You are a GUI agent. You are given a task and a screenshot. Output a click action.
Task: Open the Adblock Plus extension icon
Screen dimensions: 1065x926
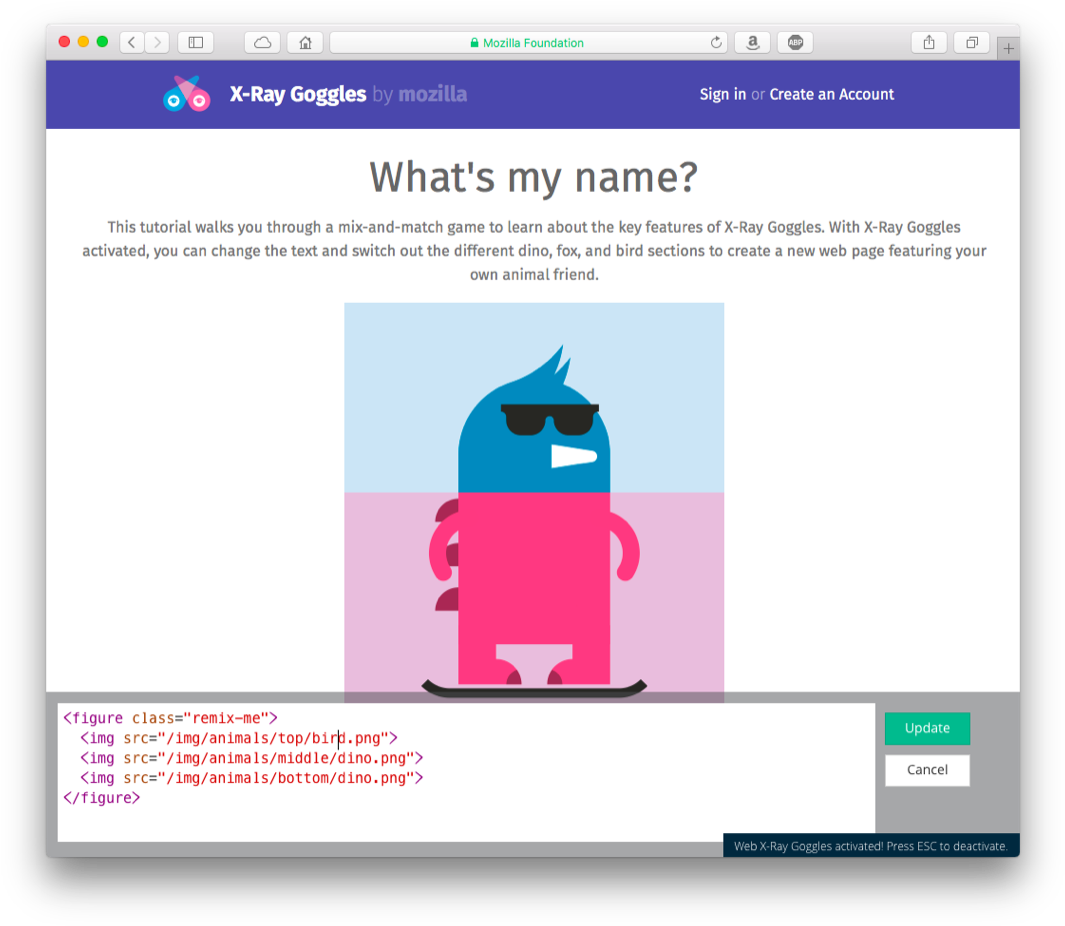pyautogui.click(x=795, y=42)
